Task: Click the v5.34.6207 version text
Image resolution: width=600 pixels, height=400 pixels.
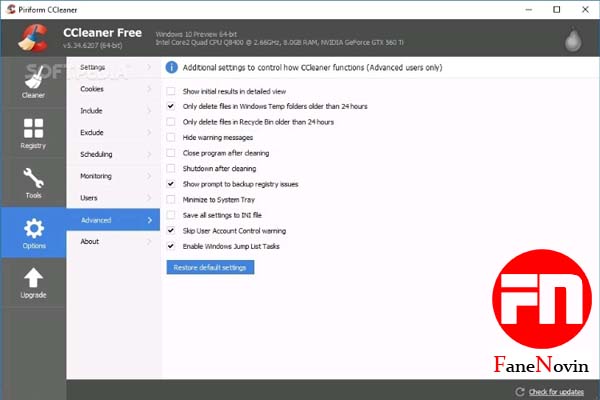Action: pos(93,46)
